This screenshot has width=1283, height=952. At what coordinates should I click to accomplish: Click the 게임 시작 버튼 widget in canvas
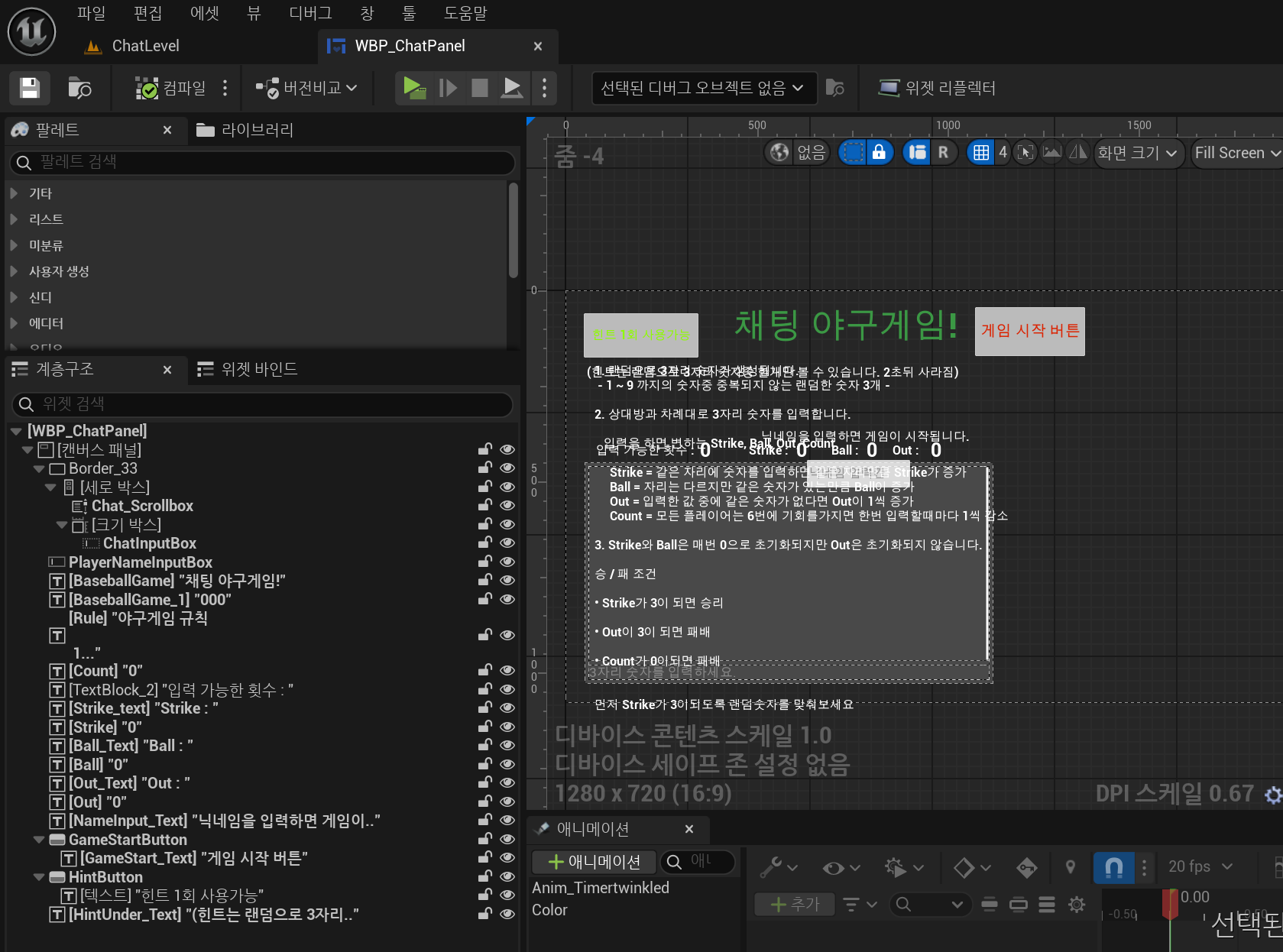(x=1030, y=331)
